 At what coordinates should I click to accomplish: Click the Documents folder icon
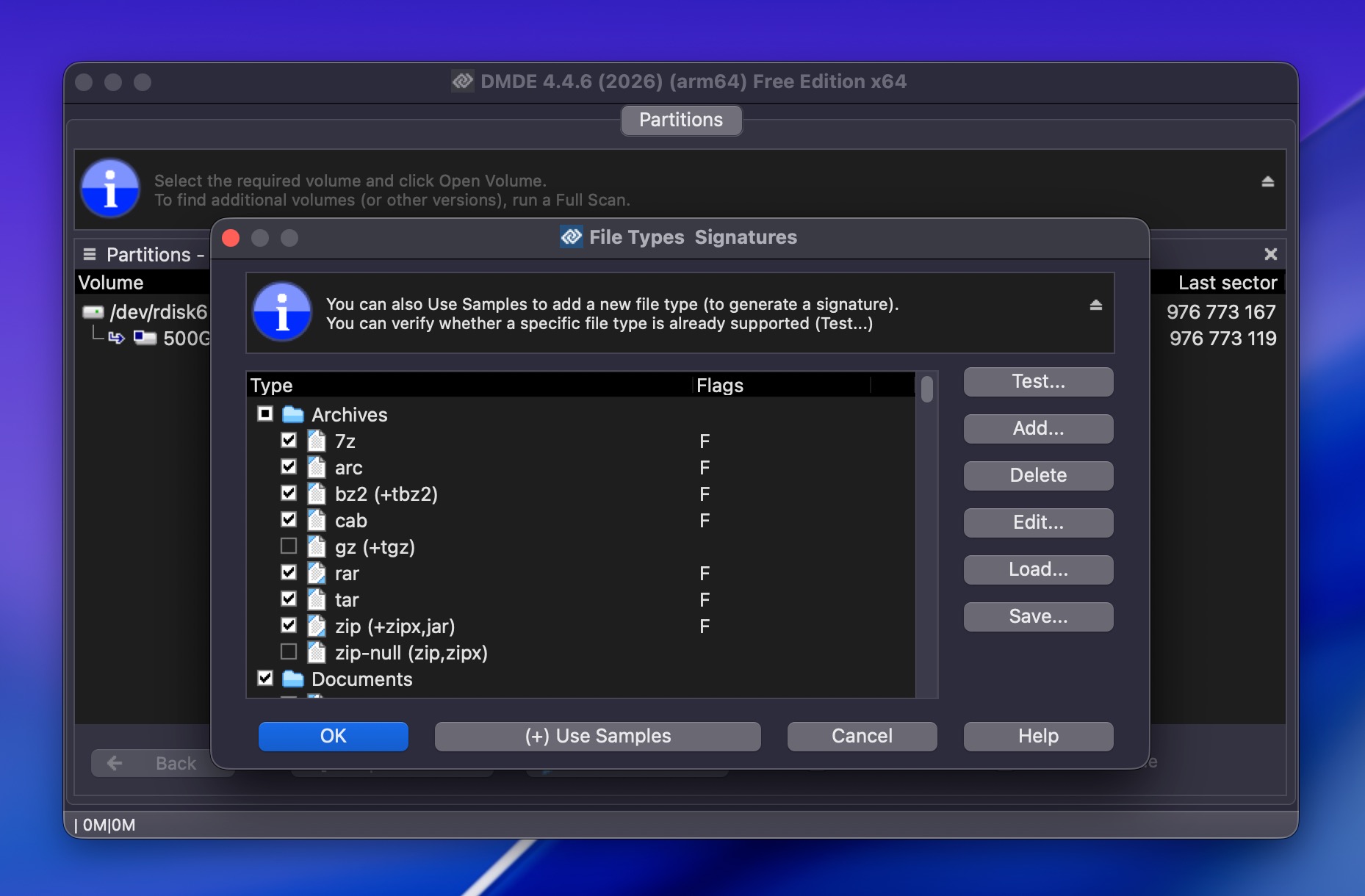[293, 679]
